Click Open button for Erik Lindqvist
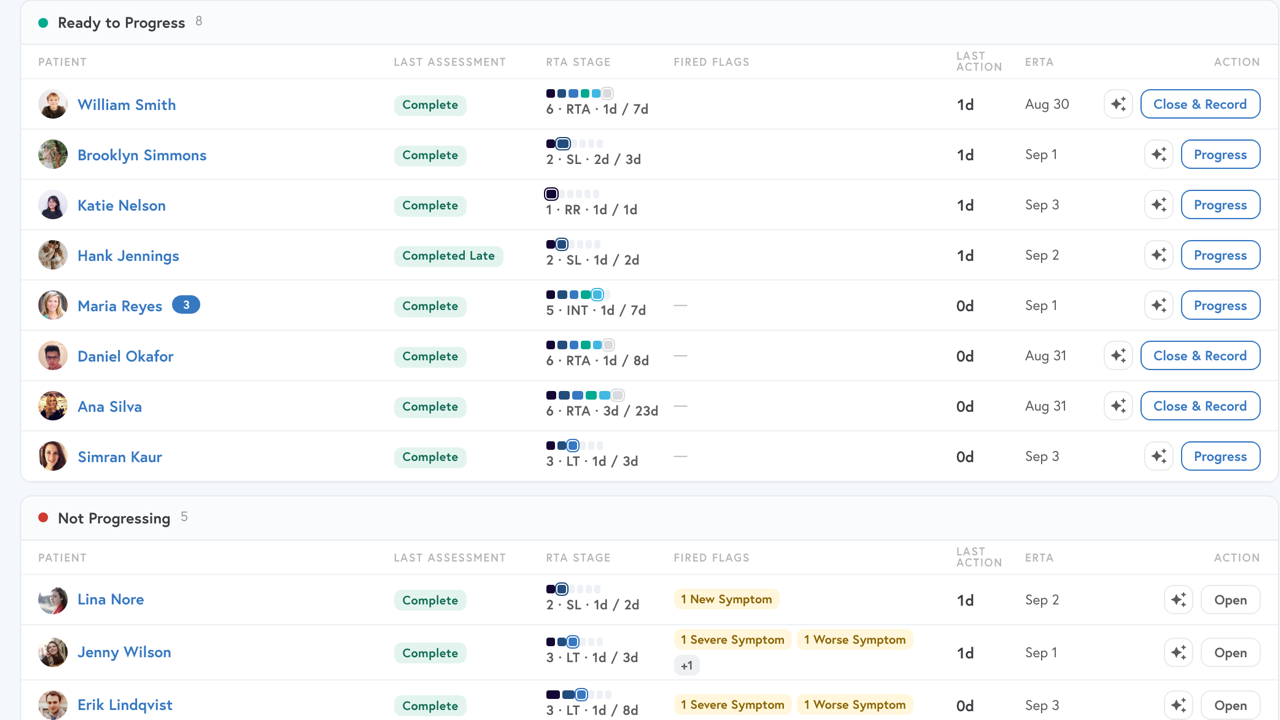 (1230, 705)
